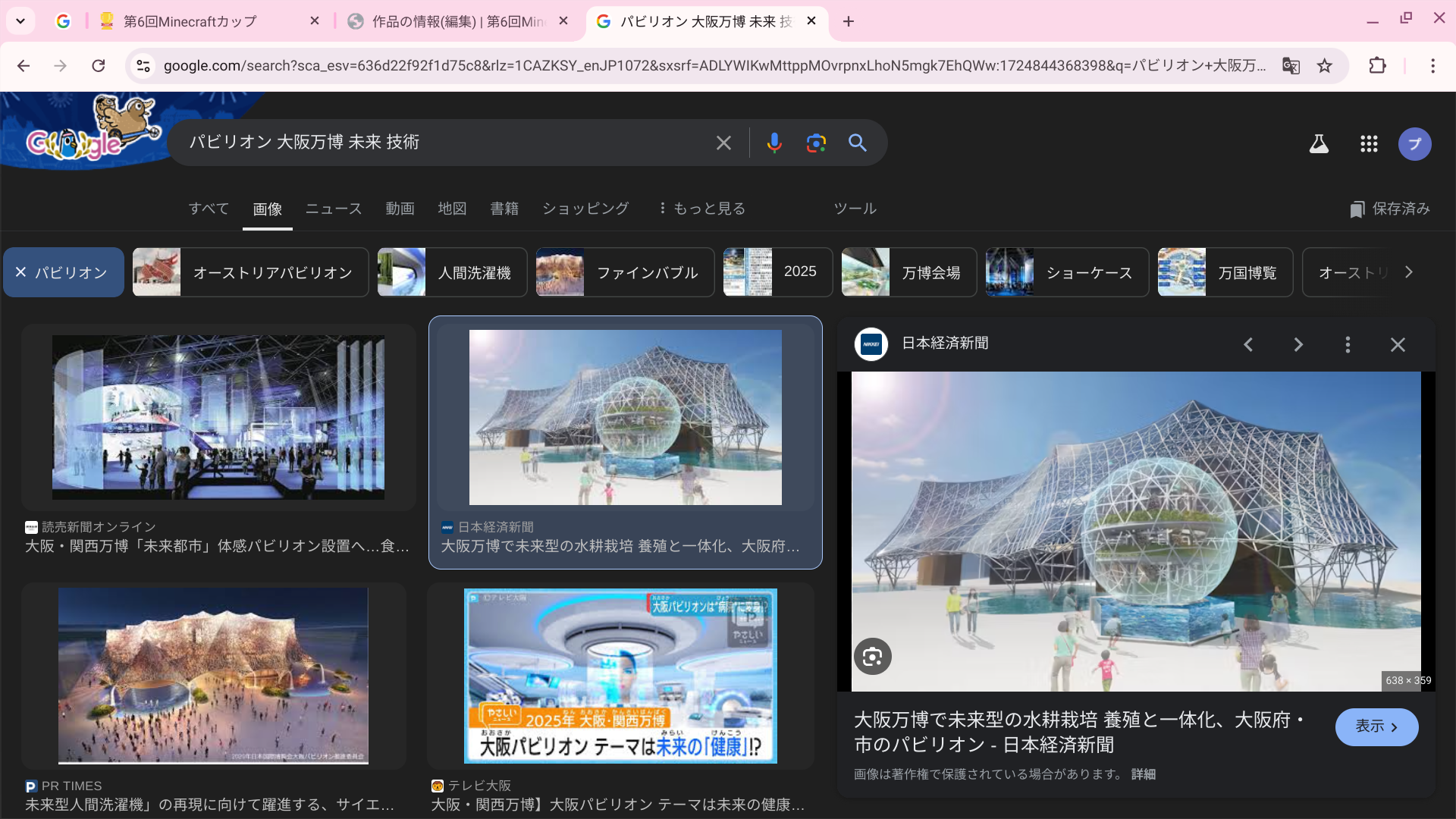
Task: Switch to the すべて results tab
Action: (x=209, y=209)
